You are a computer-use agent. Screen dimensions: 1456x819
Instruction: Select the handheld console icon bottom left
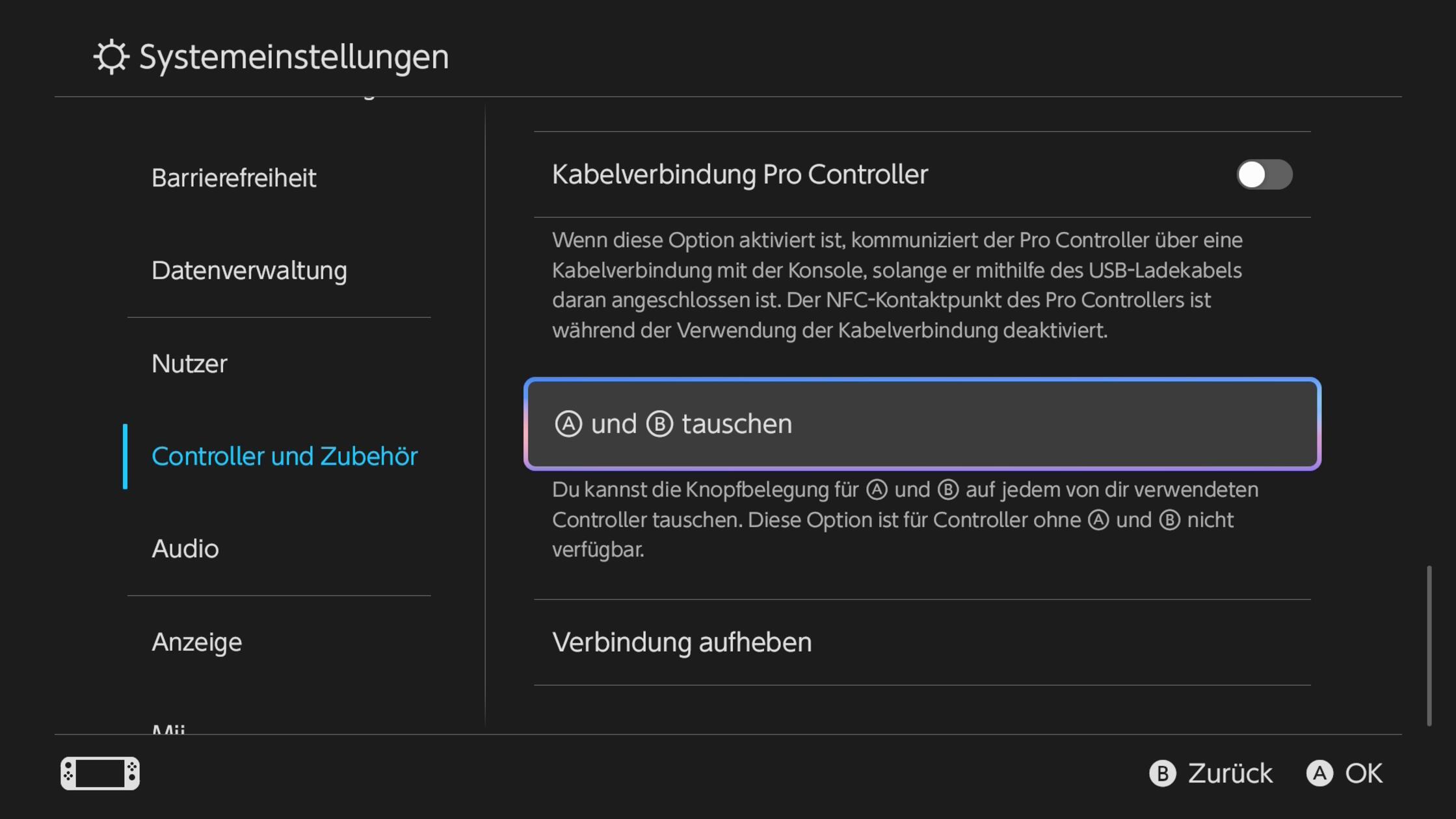click(x=99, y=773)
